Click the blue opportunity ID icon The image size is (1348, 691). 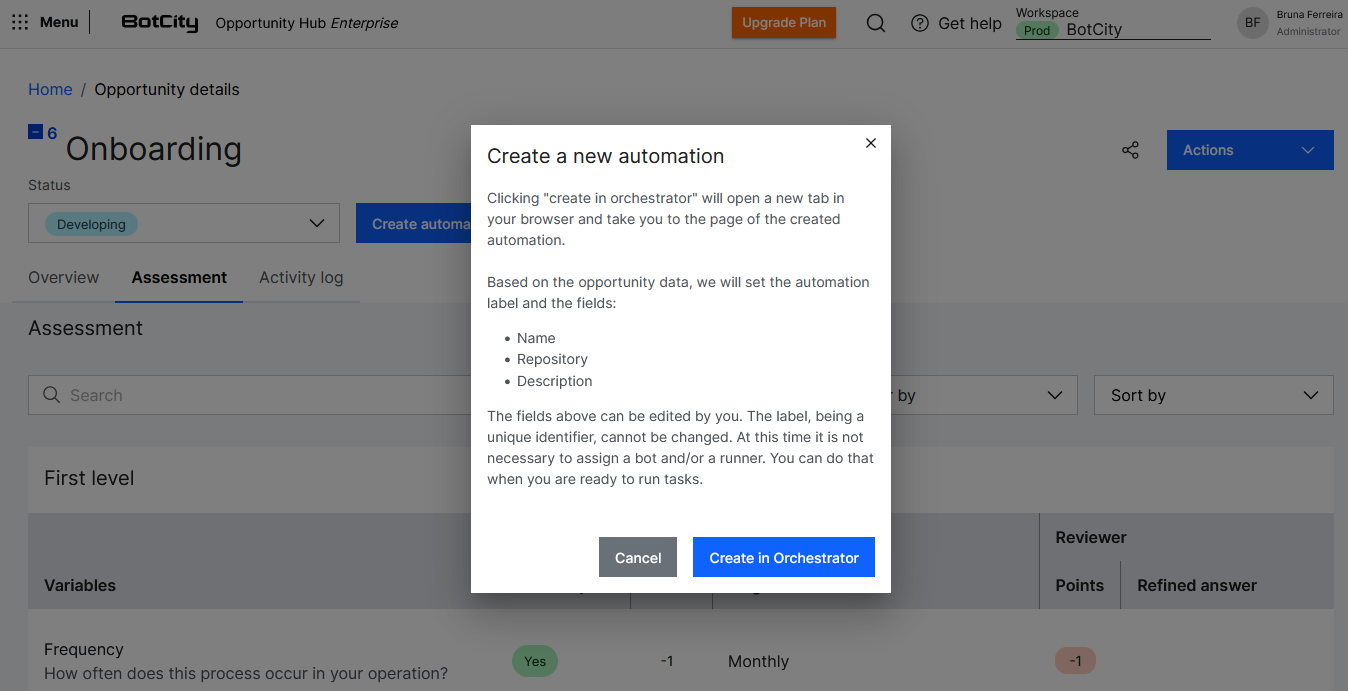click(x=36, y=132)
